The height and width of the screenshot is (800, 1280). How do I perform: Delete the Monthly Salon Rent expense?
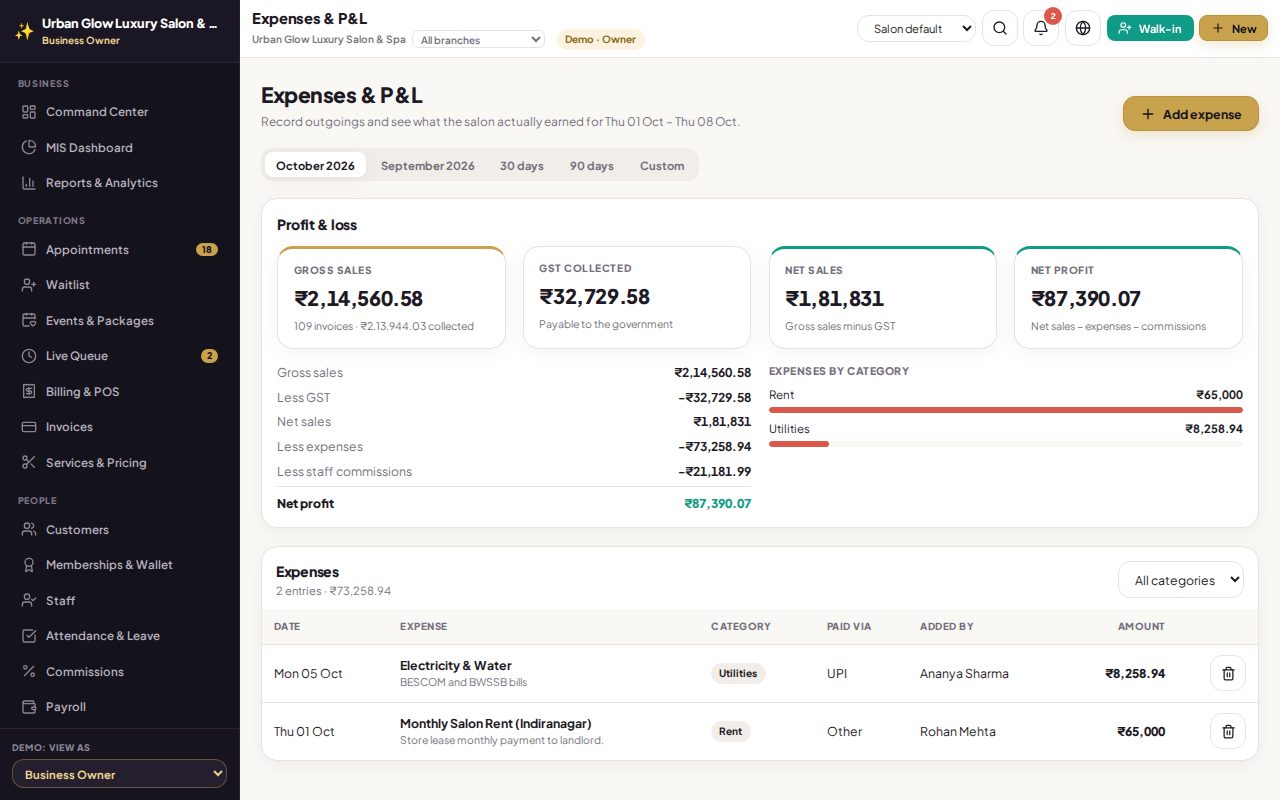click(x=1228, y=731)
